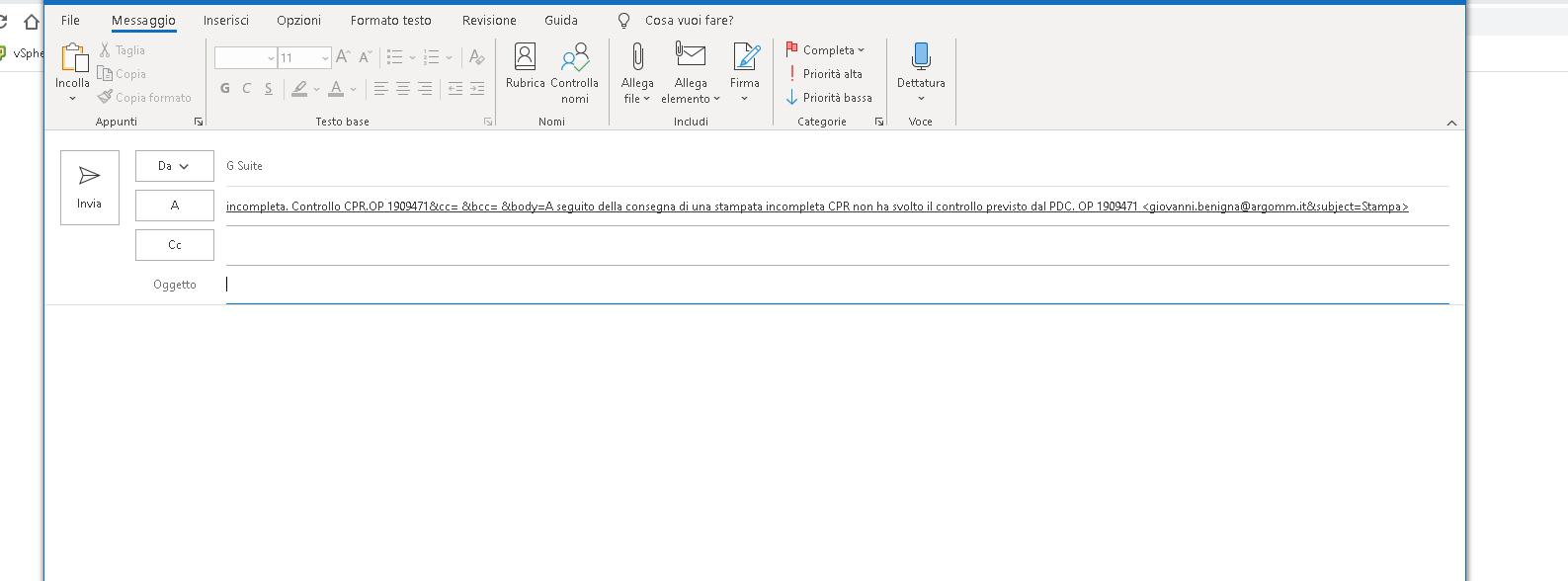Switch to Opzioni tab

(298, 20)
